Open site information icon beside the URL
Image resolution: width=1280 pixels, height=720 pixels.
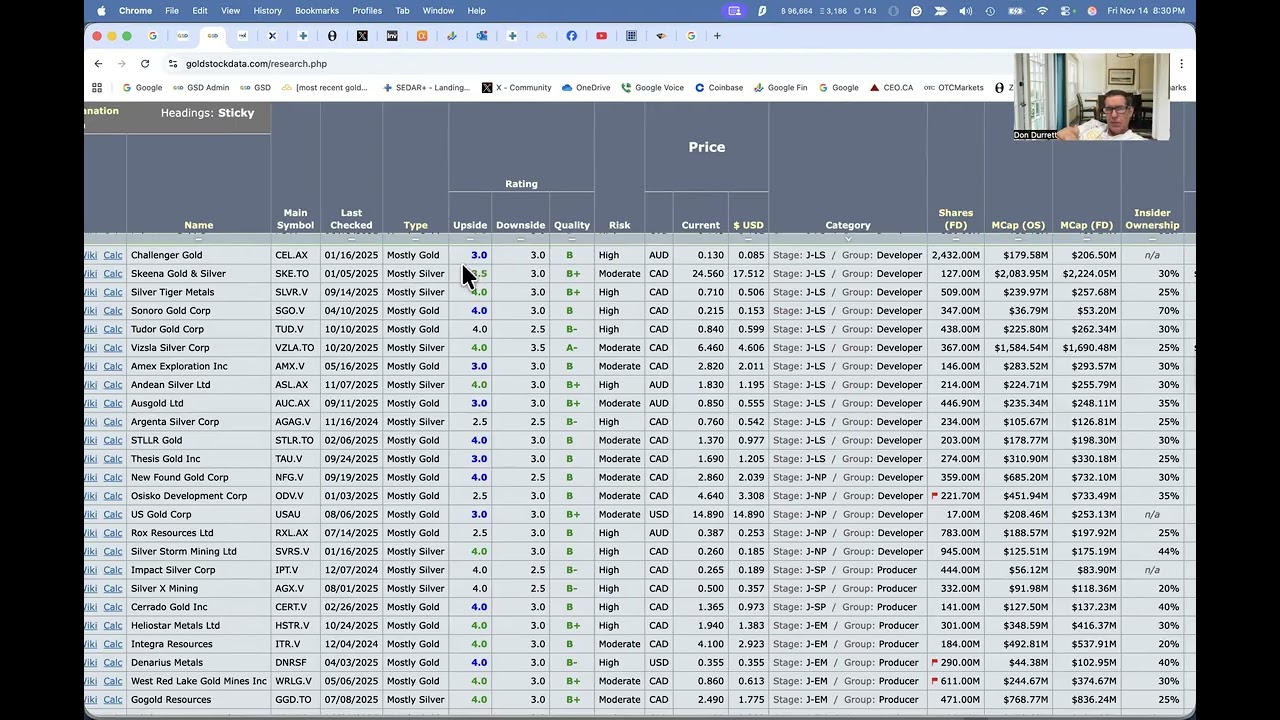[x=173, y=63]
